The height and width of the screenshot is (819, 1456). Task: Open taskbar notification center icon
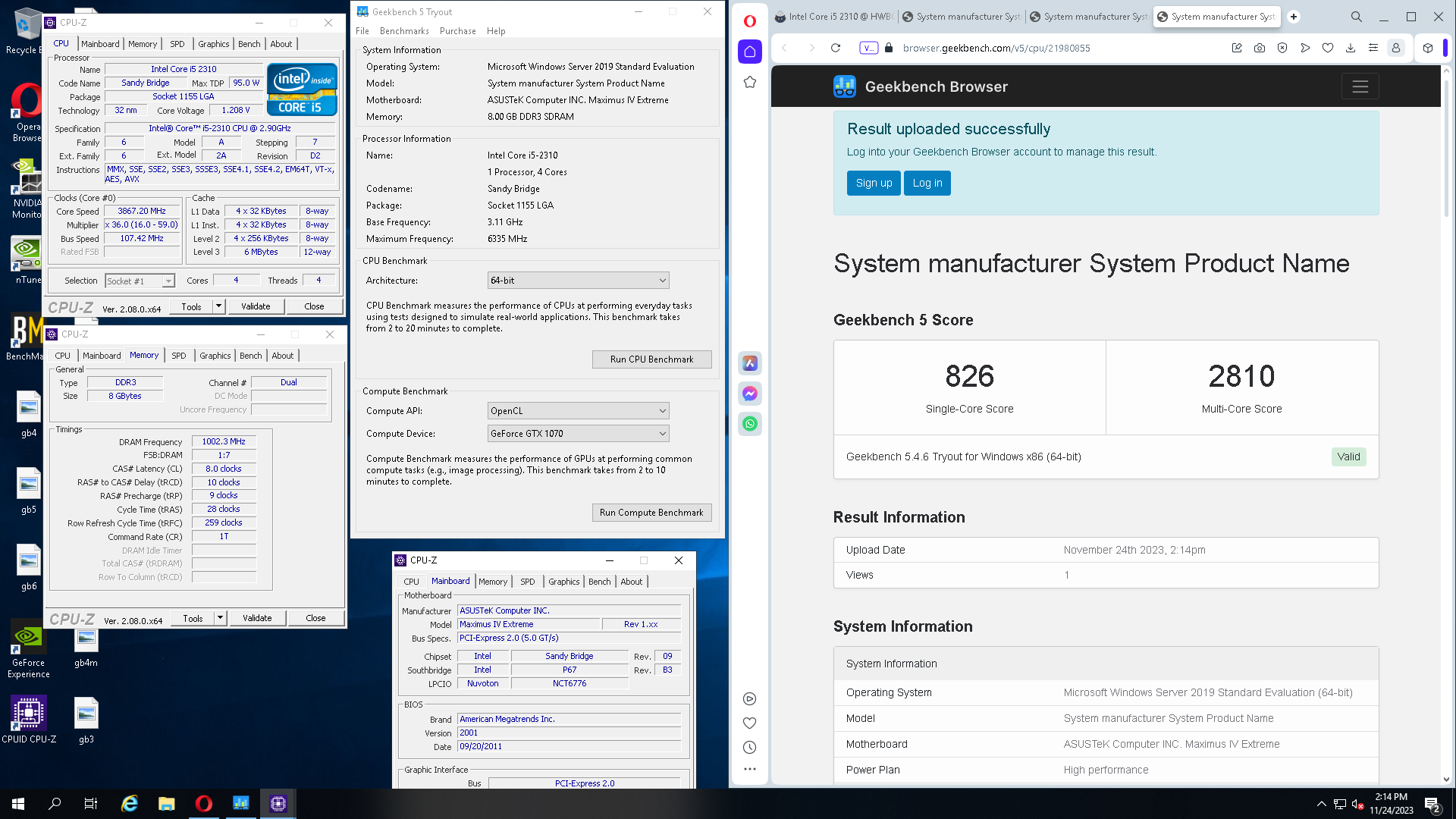coord(1432,804)
